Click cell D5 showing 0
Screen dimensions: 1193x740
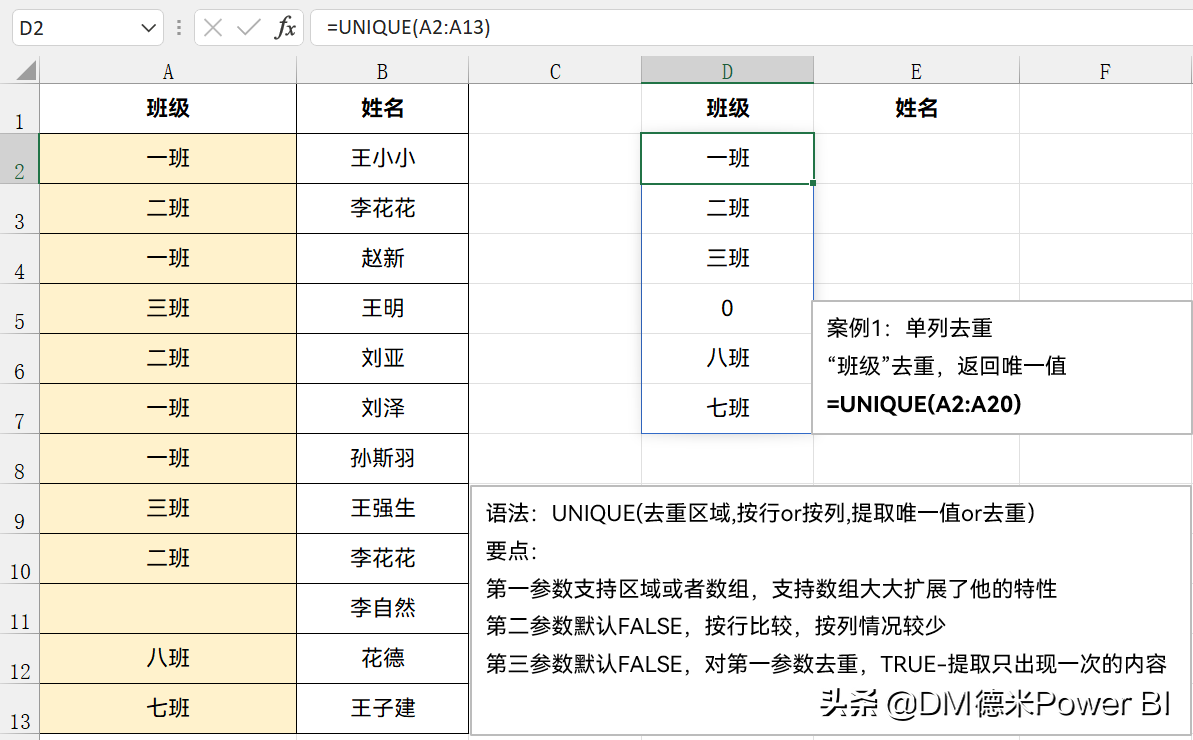(727, 309)
